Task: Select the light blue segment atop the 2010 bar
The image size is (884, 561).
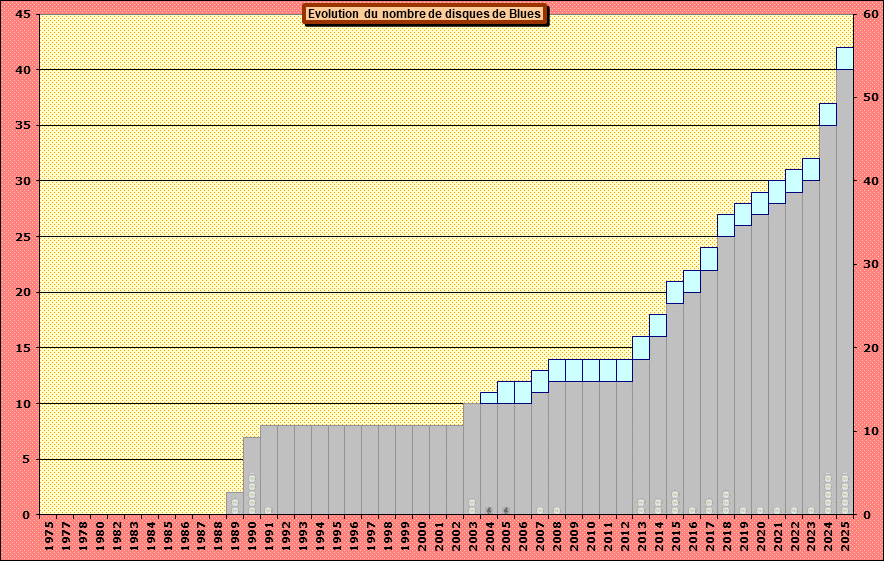Action: point(591,370)
